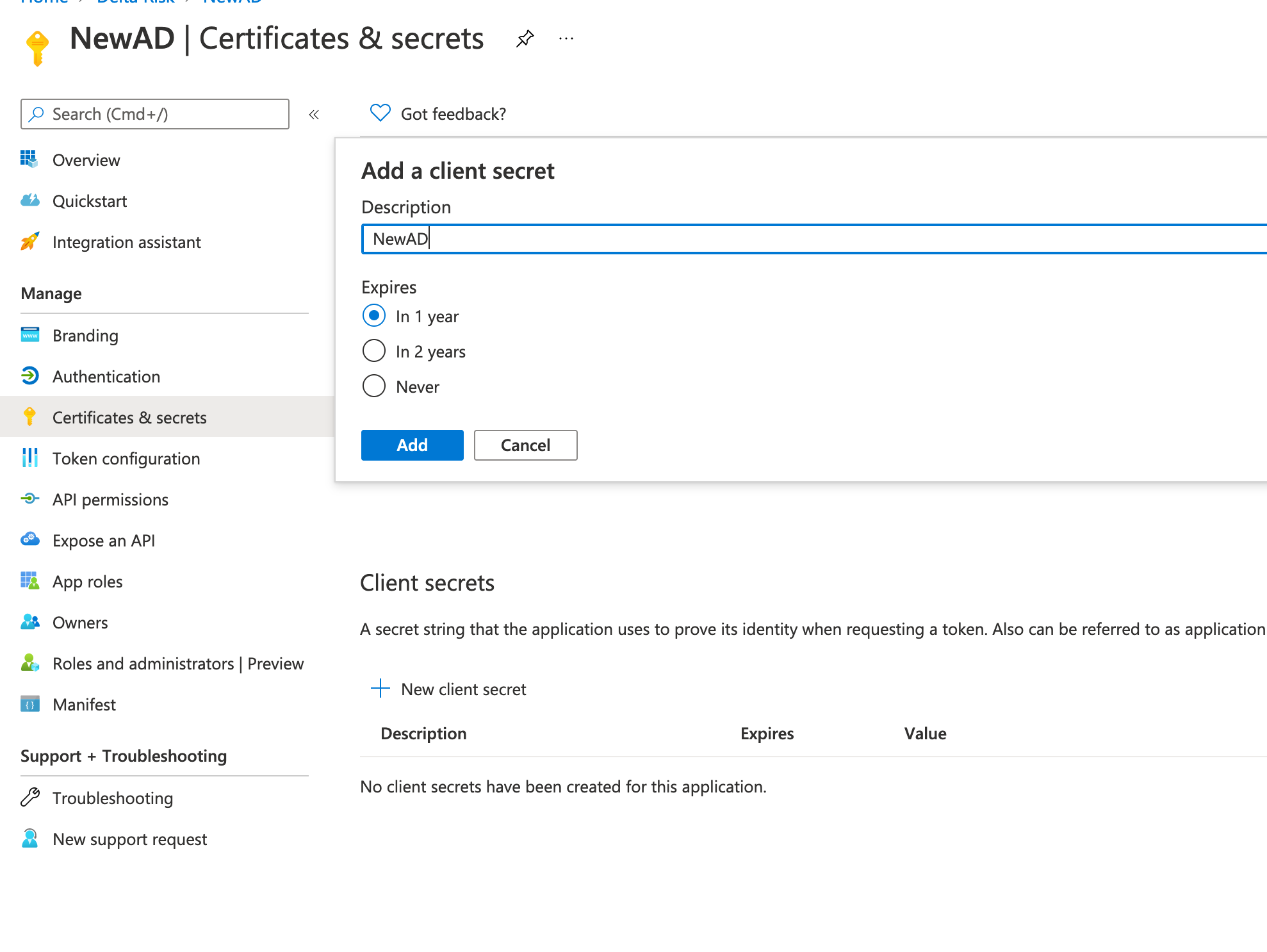Screen dimensions: 1267x952
Task: Open Manifest page
Action: click(x=84, y=705)
